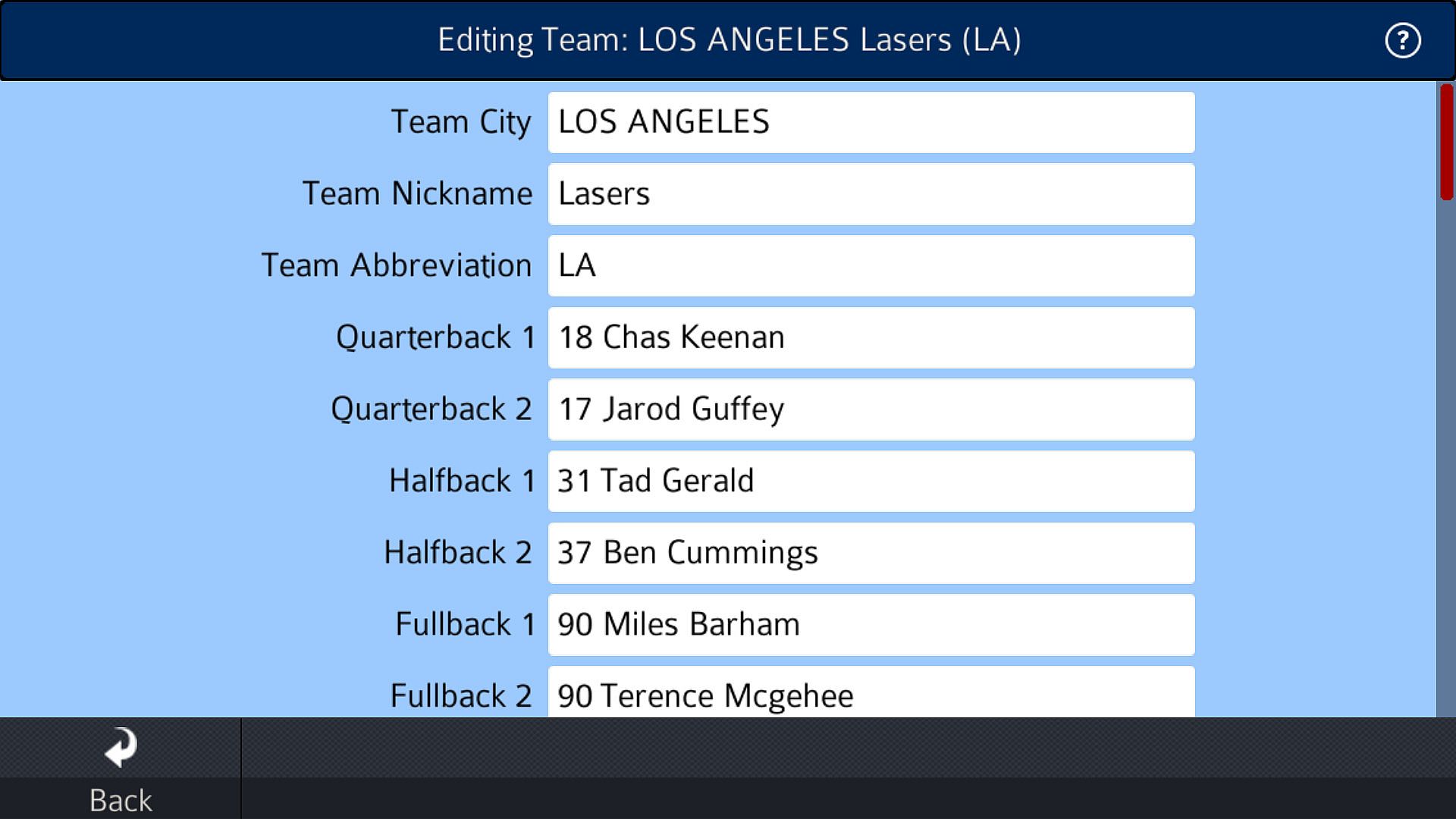The width and height of the screenshot is (1456, 819).
Task: Select the Fullback 1 name field
Action: pos(871,625)
